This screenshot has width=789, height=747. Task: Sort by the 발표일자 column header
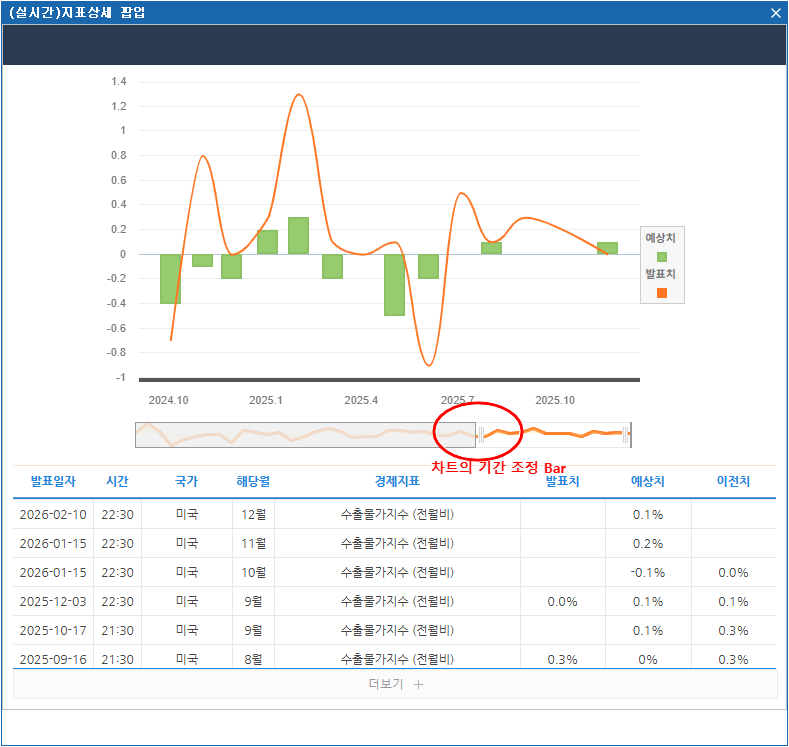53,481
